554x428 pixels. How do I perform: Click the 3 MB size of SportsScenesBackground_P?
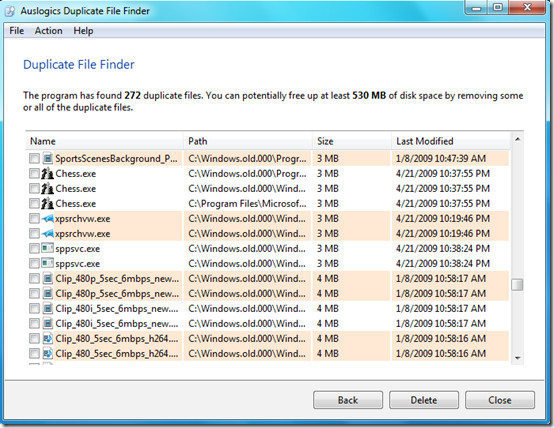tap(328, 158)
